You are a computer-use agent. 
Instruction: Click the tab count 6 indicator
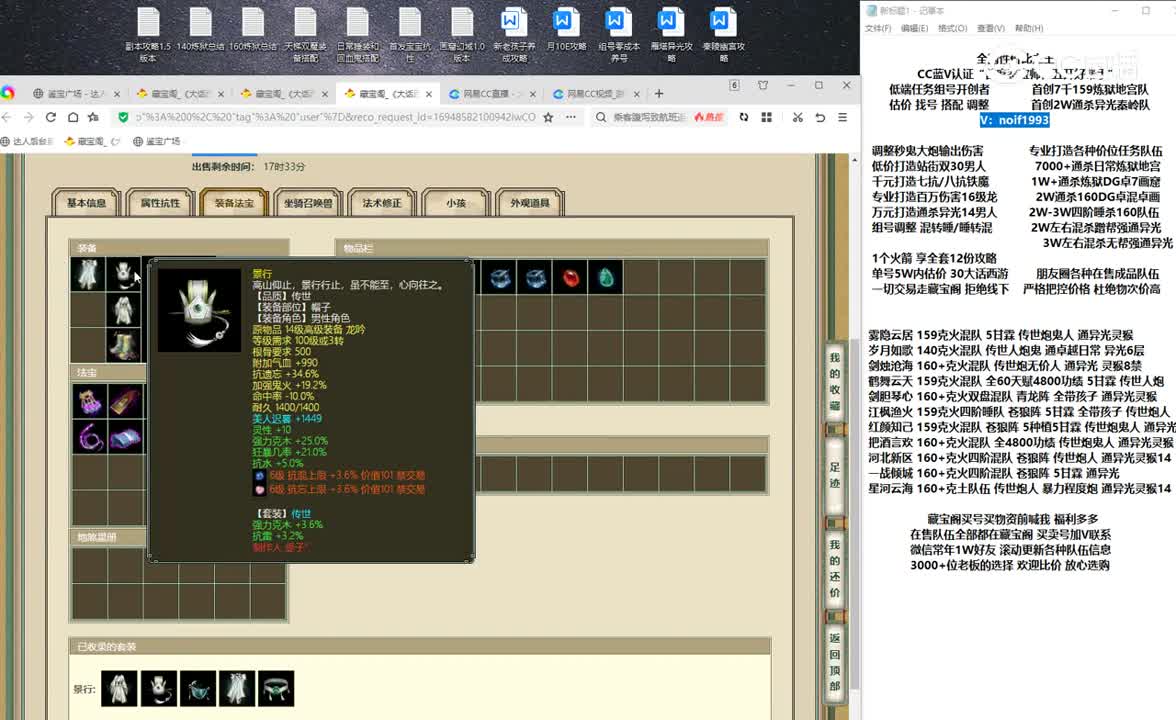tap(734, 85)
